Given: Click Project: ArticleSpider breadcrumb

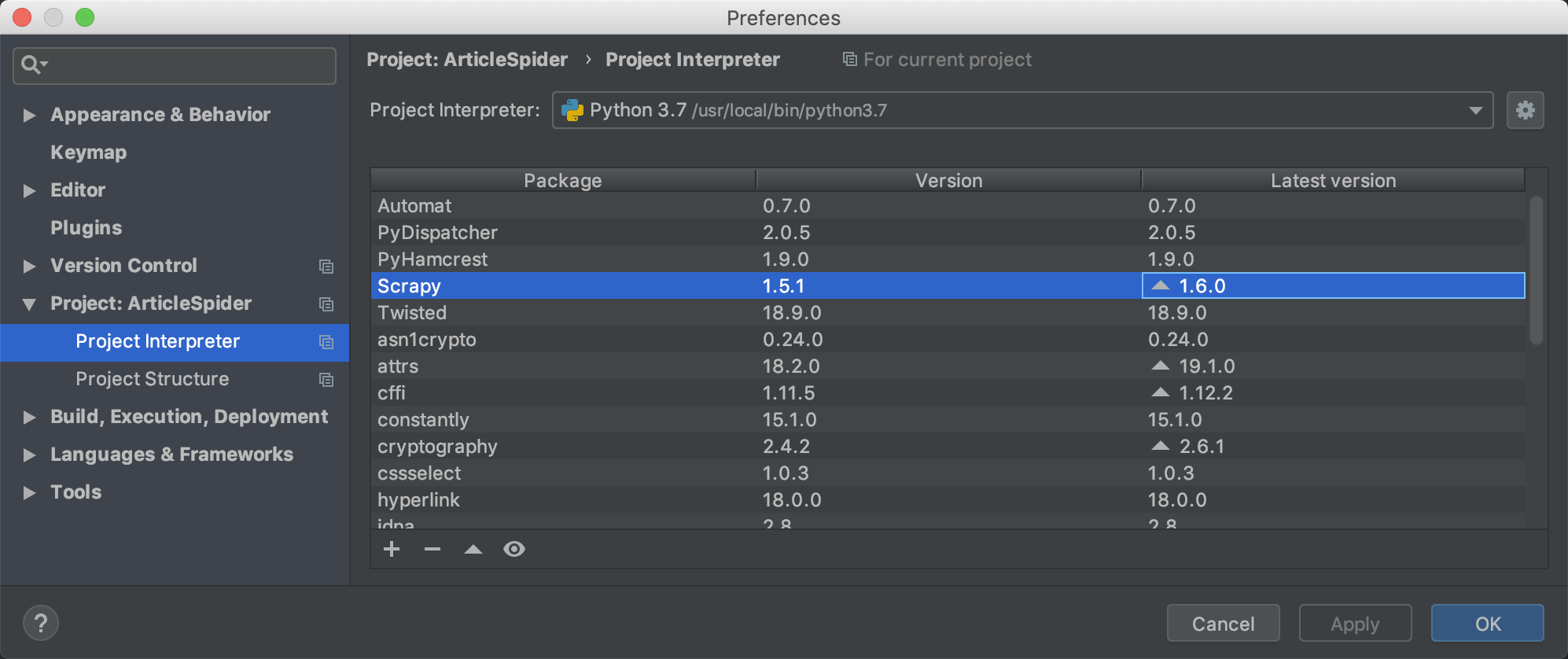Looking at the screenshot, I should (x=467, y=60).
